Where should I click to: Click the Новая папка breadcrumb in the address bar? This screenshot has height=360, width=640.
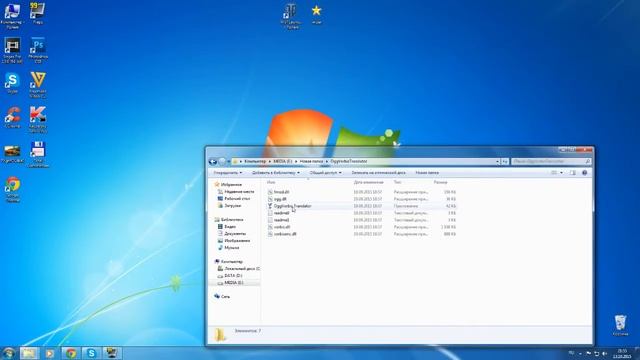coord(311,162)
